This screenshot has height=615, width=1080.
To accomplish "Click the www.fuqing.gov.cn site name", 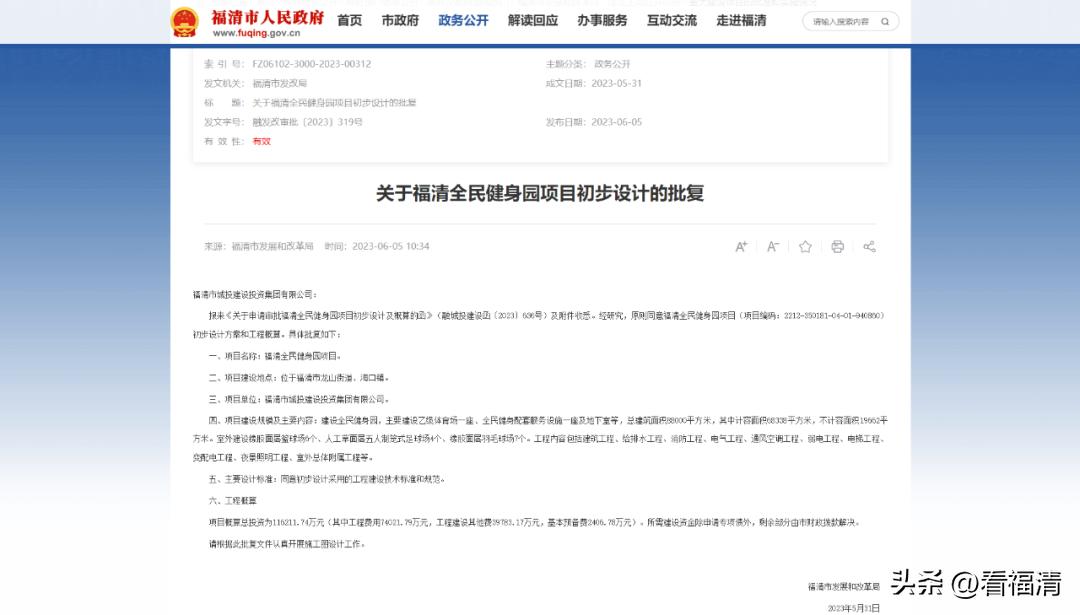I will [x=256, y=31].
